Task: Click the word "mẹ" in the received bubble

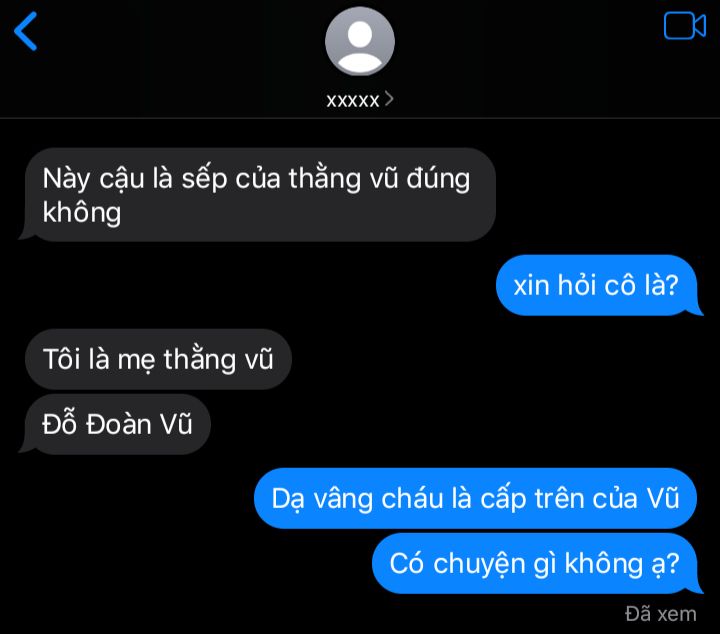Action: point(136,360)
